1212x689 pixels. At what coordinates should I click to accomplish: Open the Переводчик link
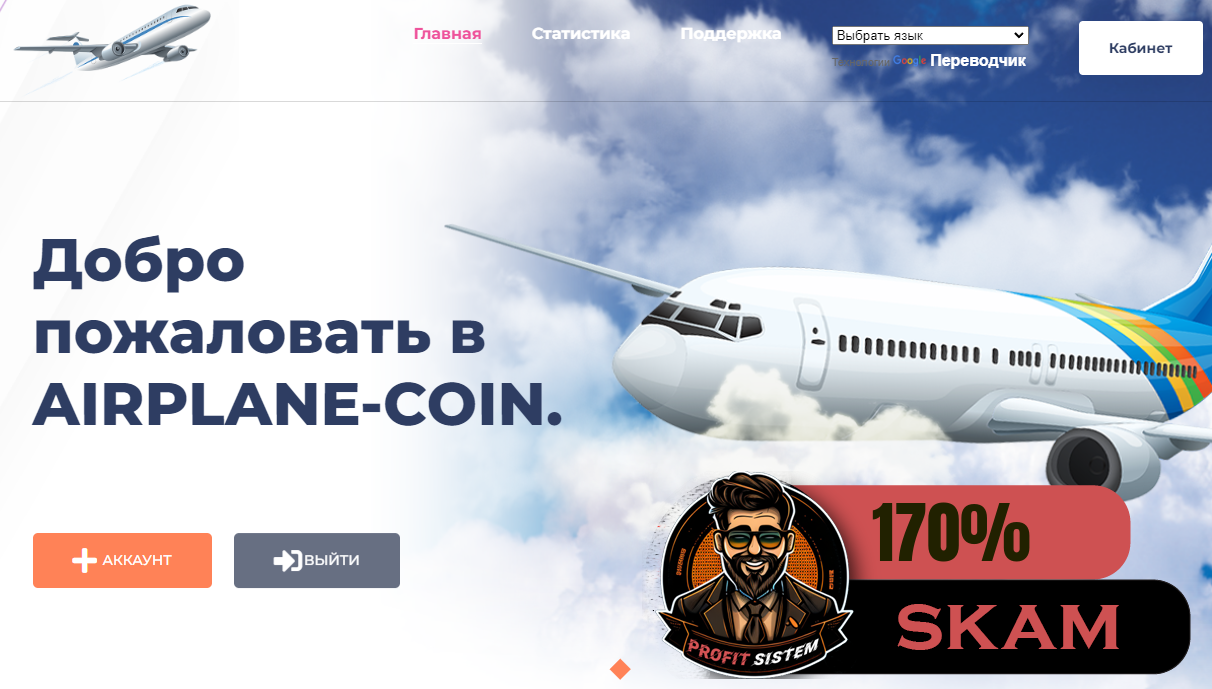pos(978,61)
